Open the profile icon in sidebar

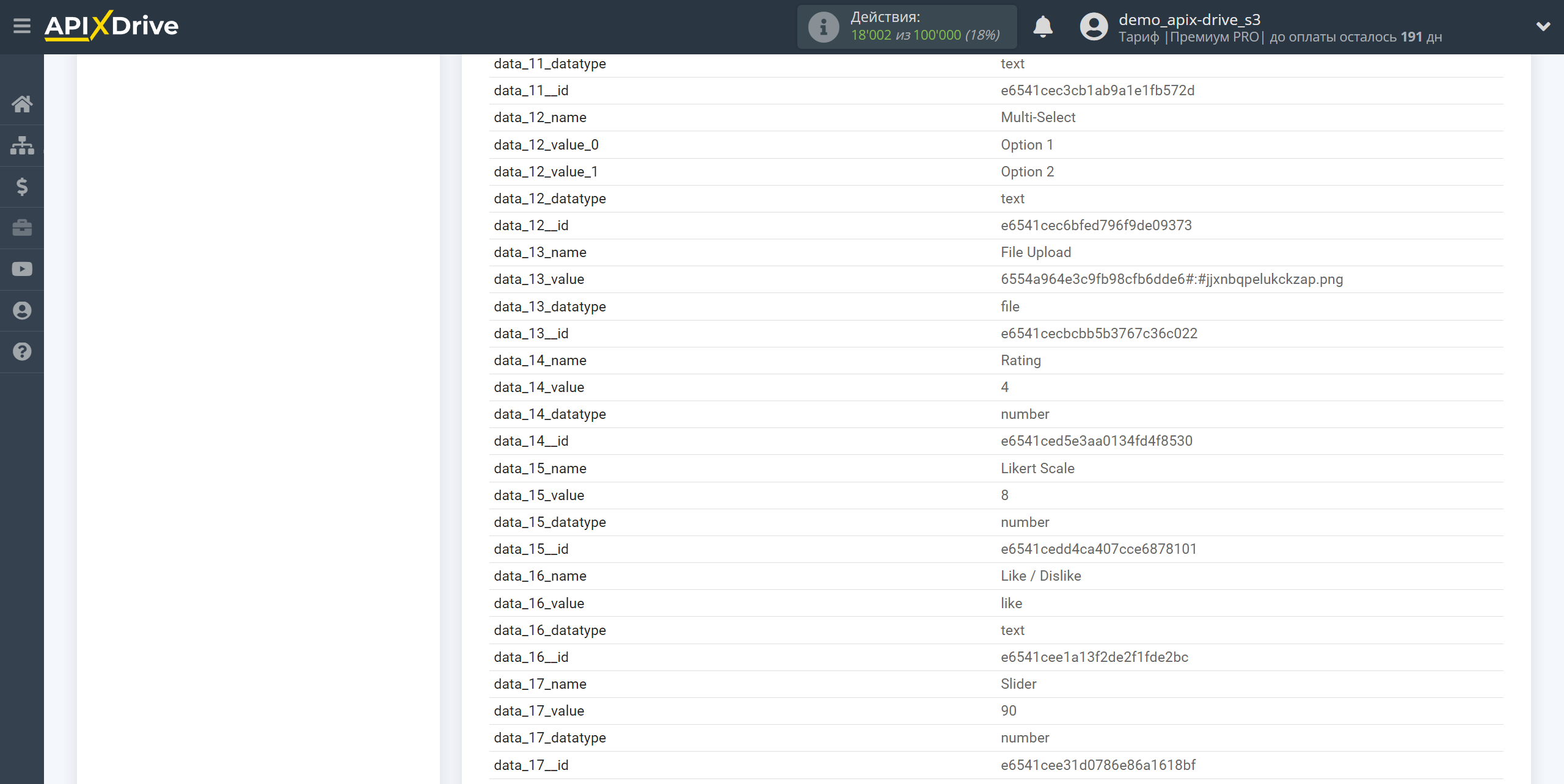[22, 311]
